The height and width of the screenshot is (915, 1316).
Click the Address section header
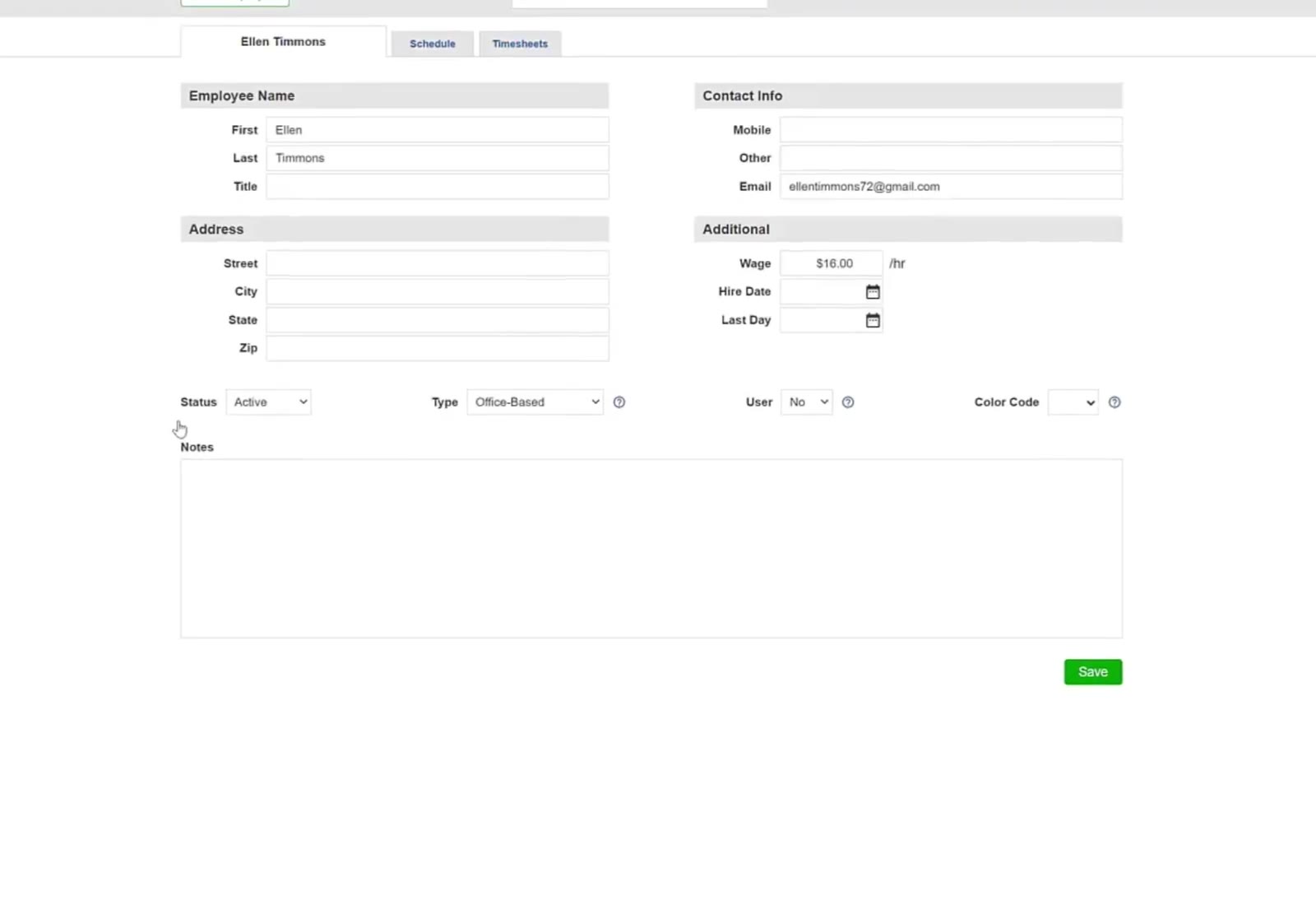point(395,229)
